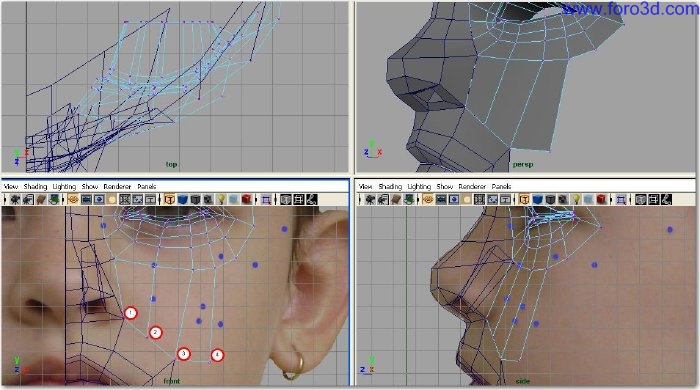The image size is (700, 390).
Task: Open the Lighting menu in the front panel
Action: tap(64, 187)
